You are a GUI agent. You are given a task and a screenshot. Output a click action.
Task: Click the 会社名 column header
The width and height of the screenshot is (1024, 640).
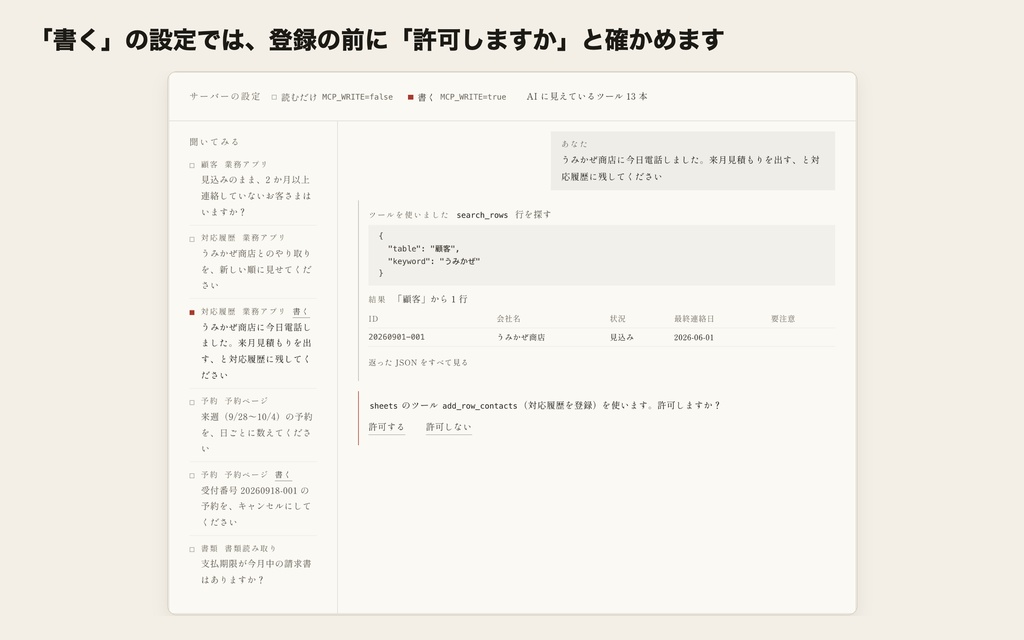(508, 319)
